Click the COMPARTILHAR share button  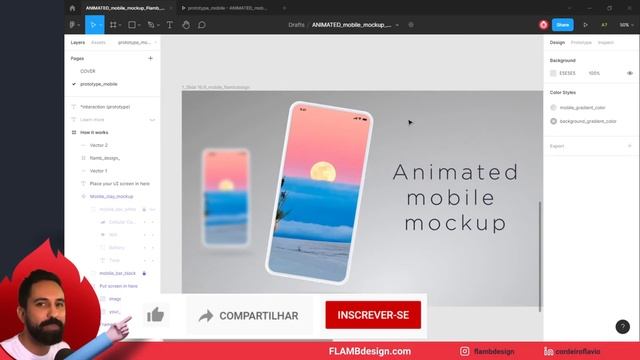coord(249,316)
